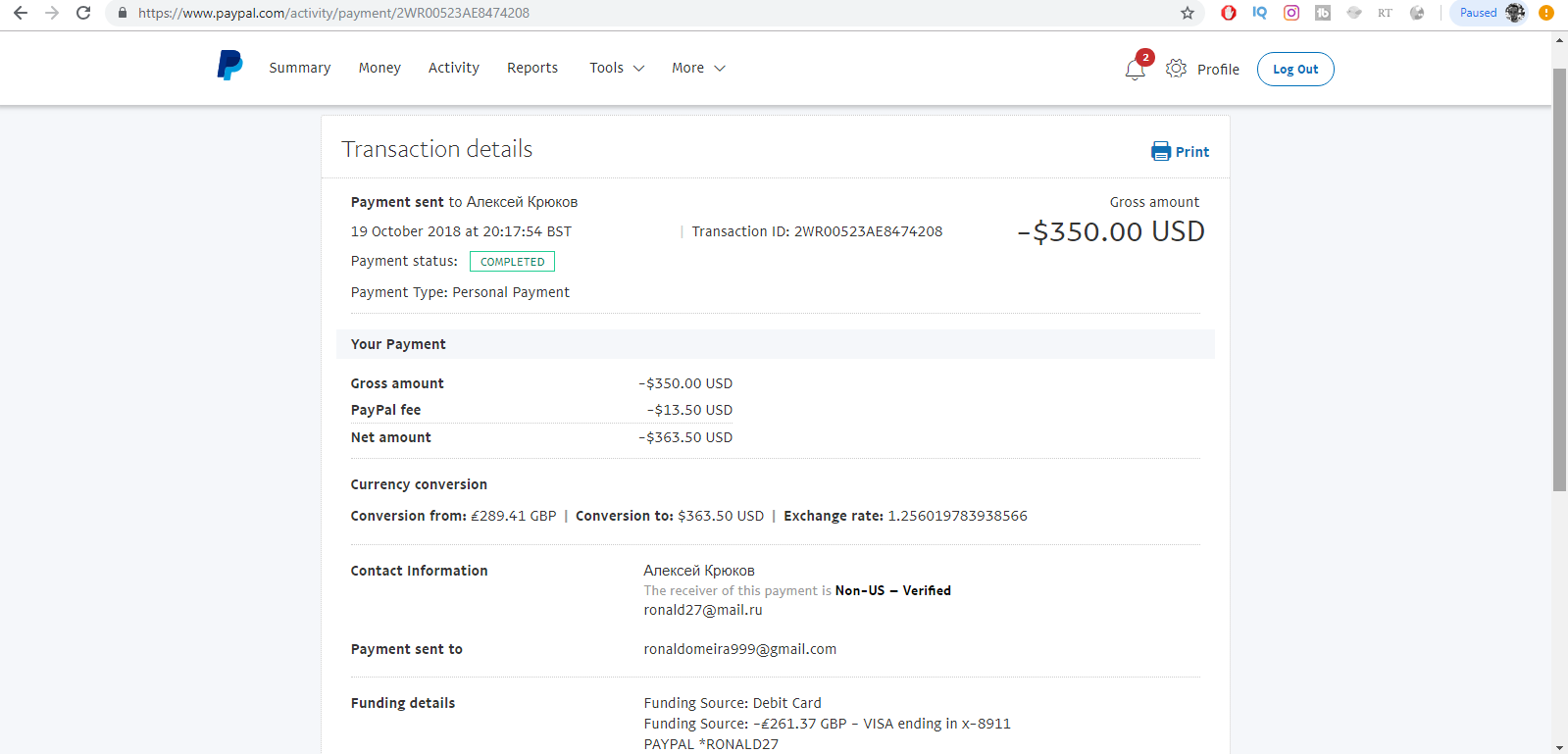This screenshot has height=754, width=1568.
Task: Click the Print printer icon
Action: (1161, 151)
